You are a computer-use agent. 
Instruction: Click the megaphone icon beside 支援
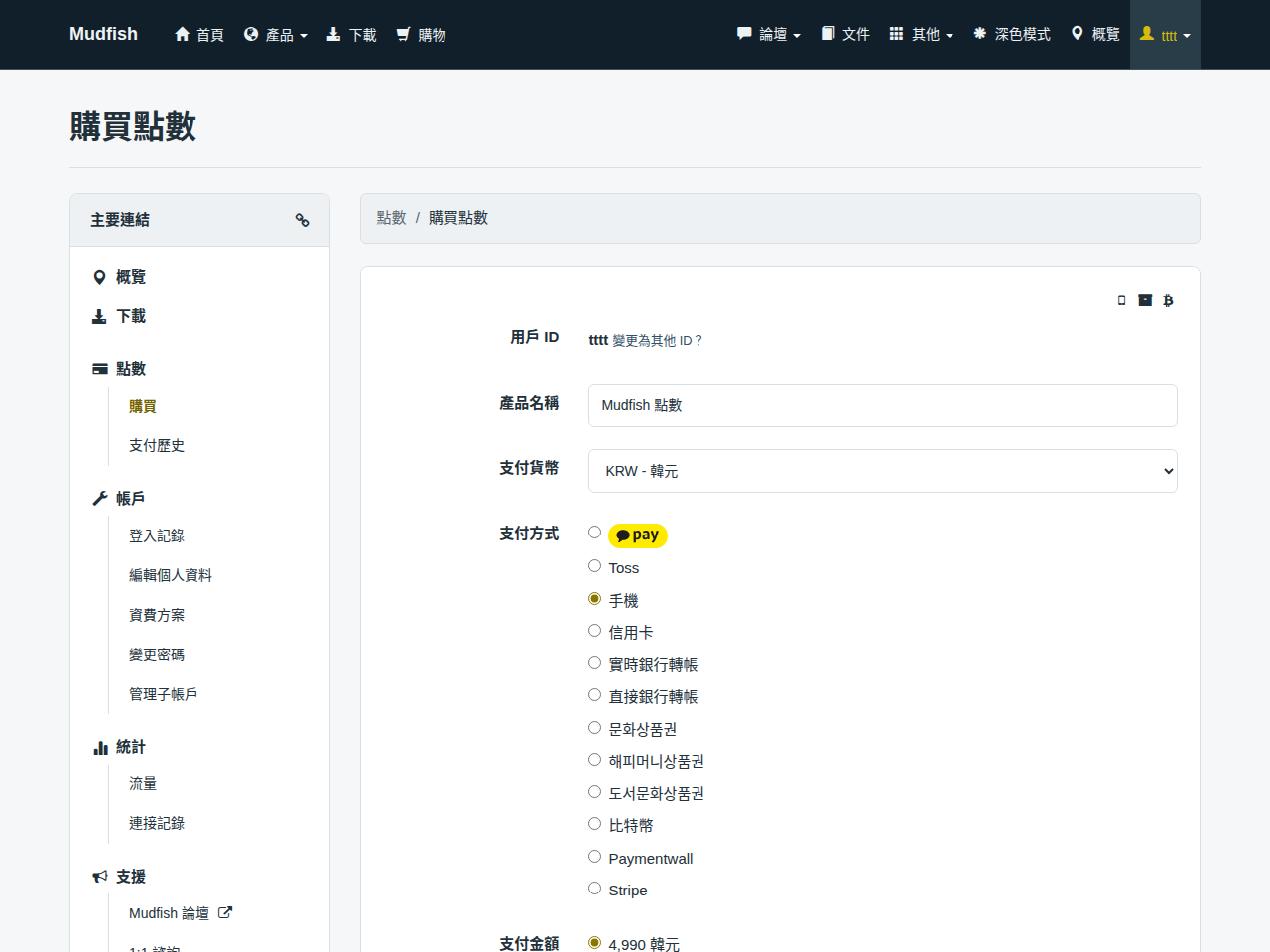tap(100, 877)
